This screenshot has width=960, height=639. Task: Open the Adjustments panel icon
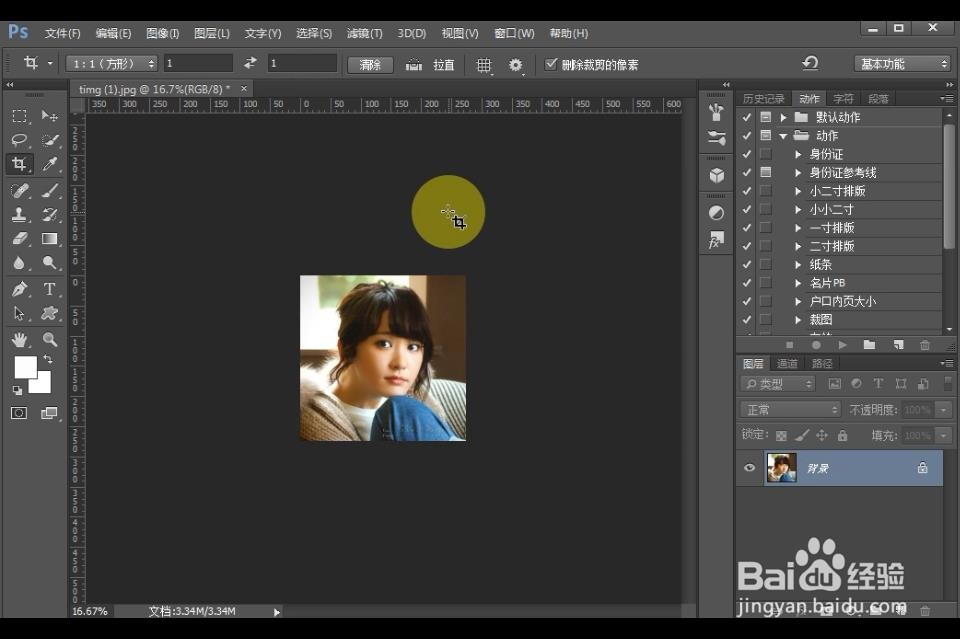pos(716,213)
